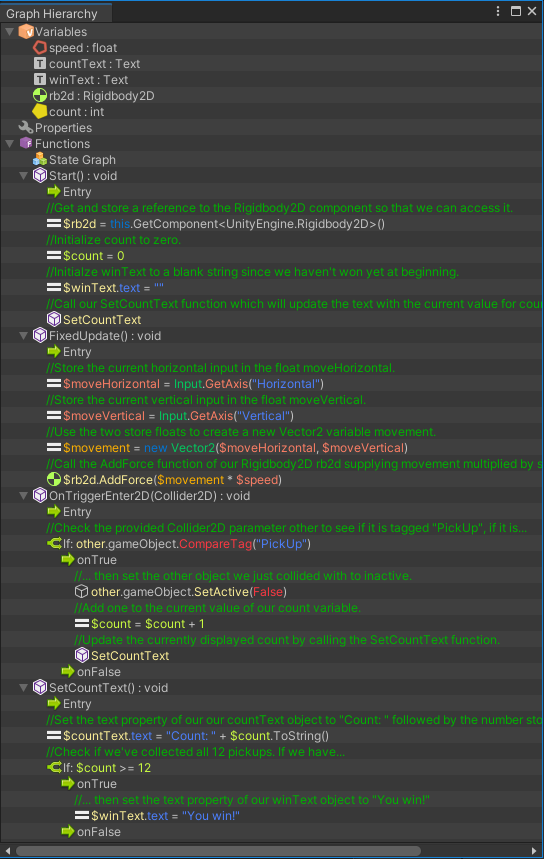Screen dimensions: 544x859
Task: Click the comment about 12 pickups
Action: point(196,752)
